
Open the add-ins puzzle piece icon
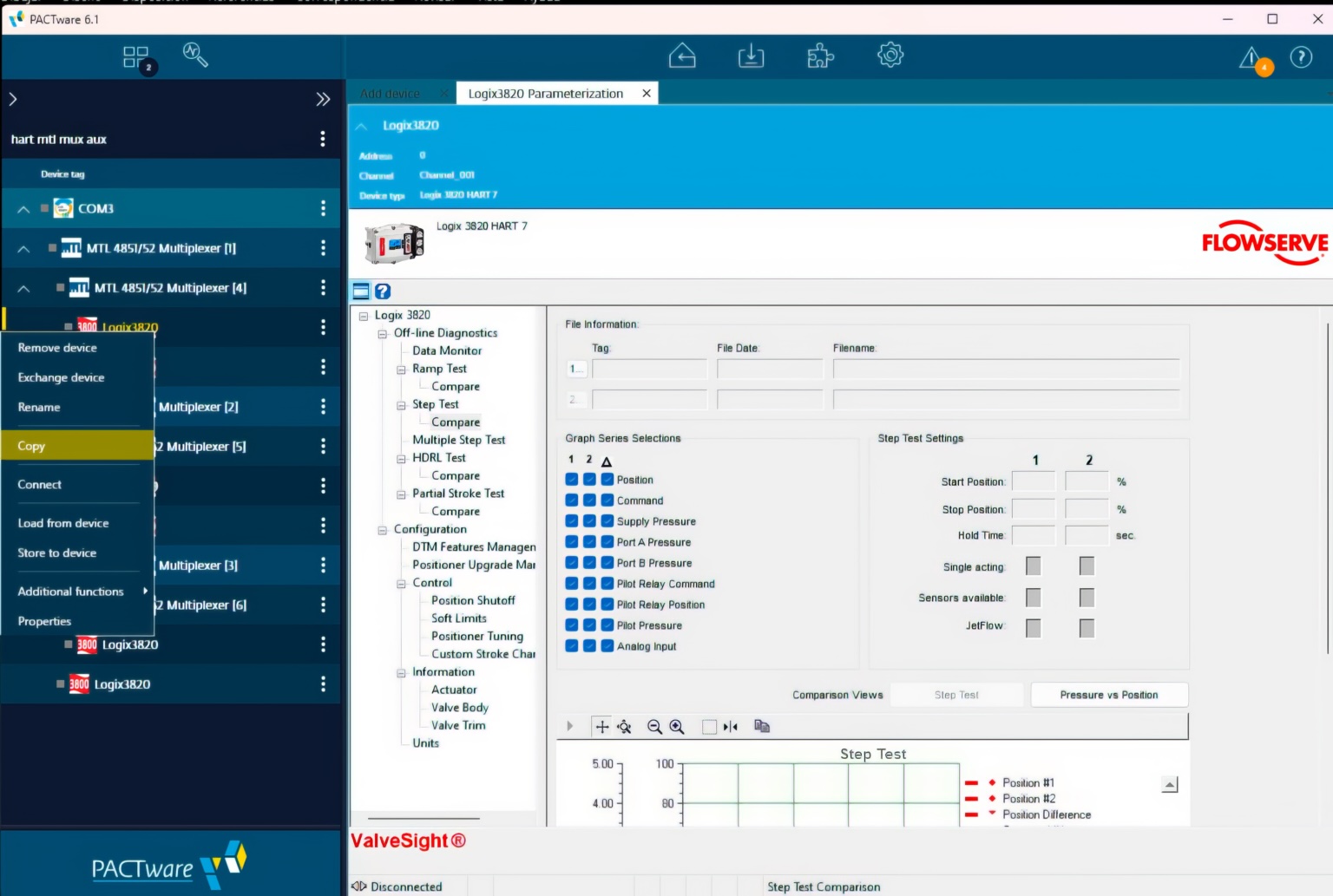pyautogui.click(x=820, y=56)
